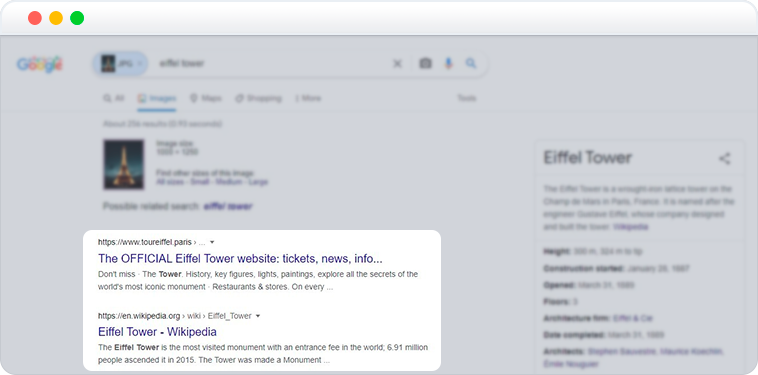
Task: Expand the More tab menu
Action: pos(308,98)
